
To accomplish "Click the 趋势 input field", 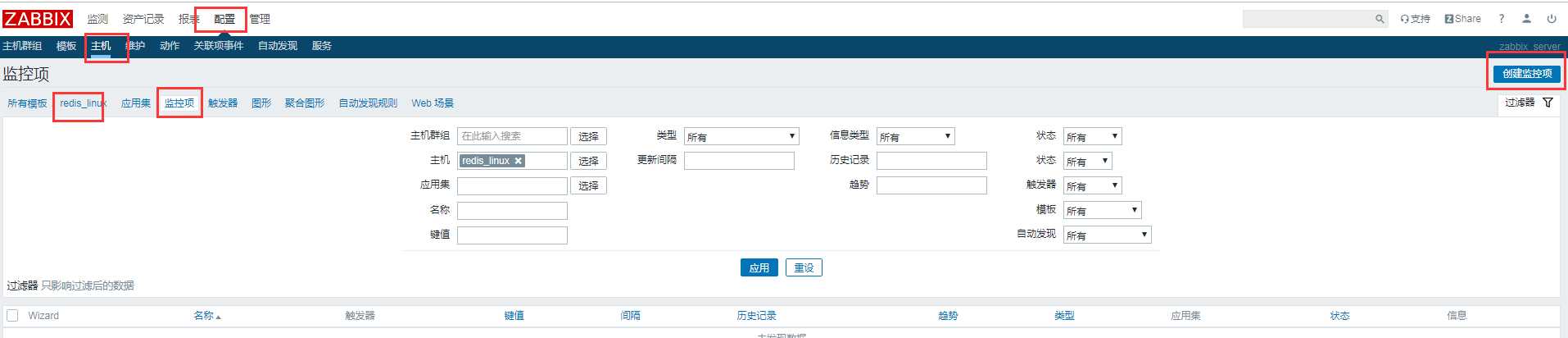I will click(931, 185).
